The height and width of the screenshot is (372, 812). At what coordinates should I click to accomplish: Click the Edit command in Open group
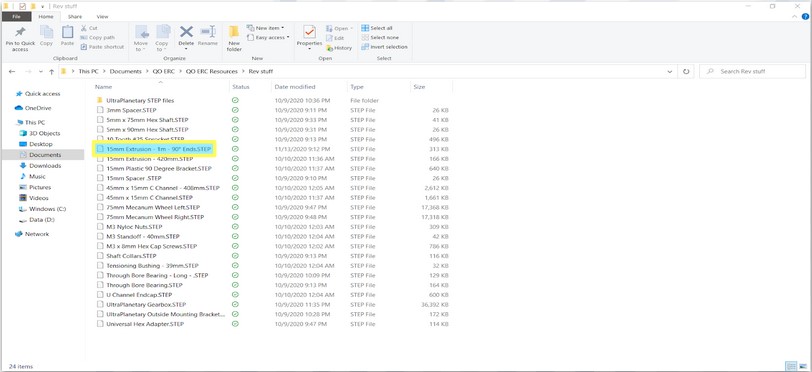pyautogui.click(x=336, y=38)
